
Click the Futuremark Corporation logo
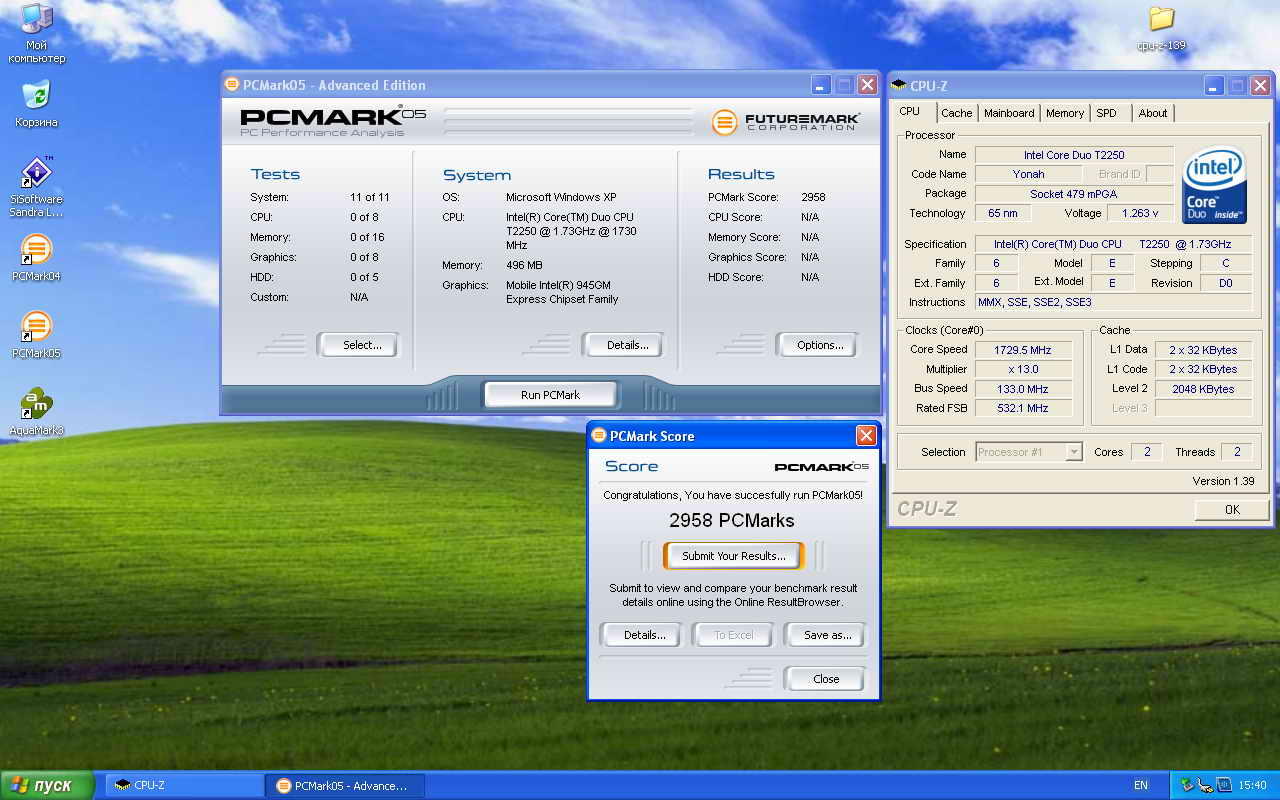785,122
